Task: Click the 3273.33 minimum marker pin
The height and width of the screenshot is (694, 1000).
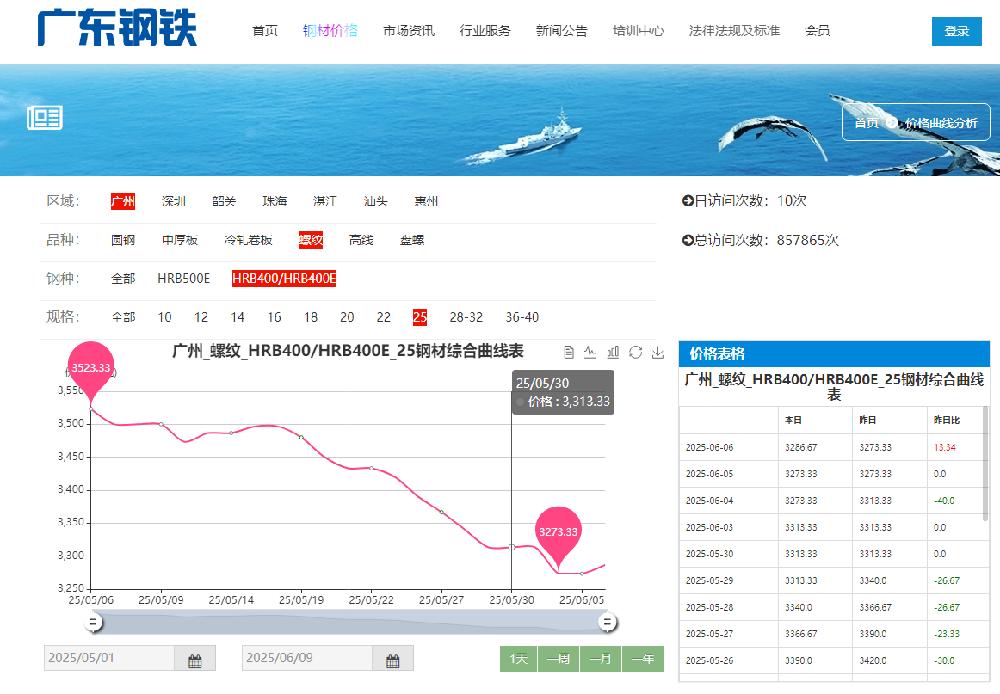Action: point(558,534)
